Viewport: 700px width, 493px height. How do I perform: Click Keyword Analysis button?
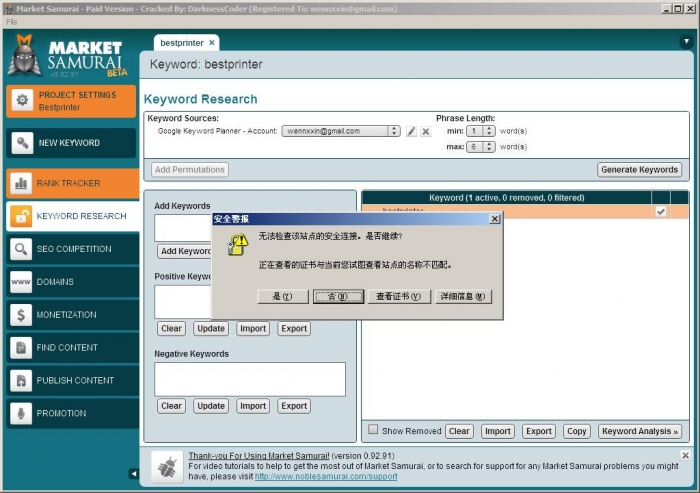pos(640,431)
